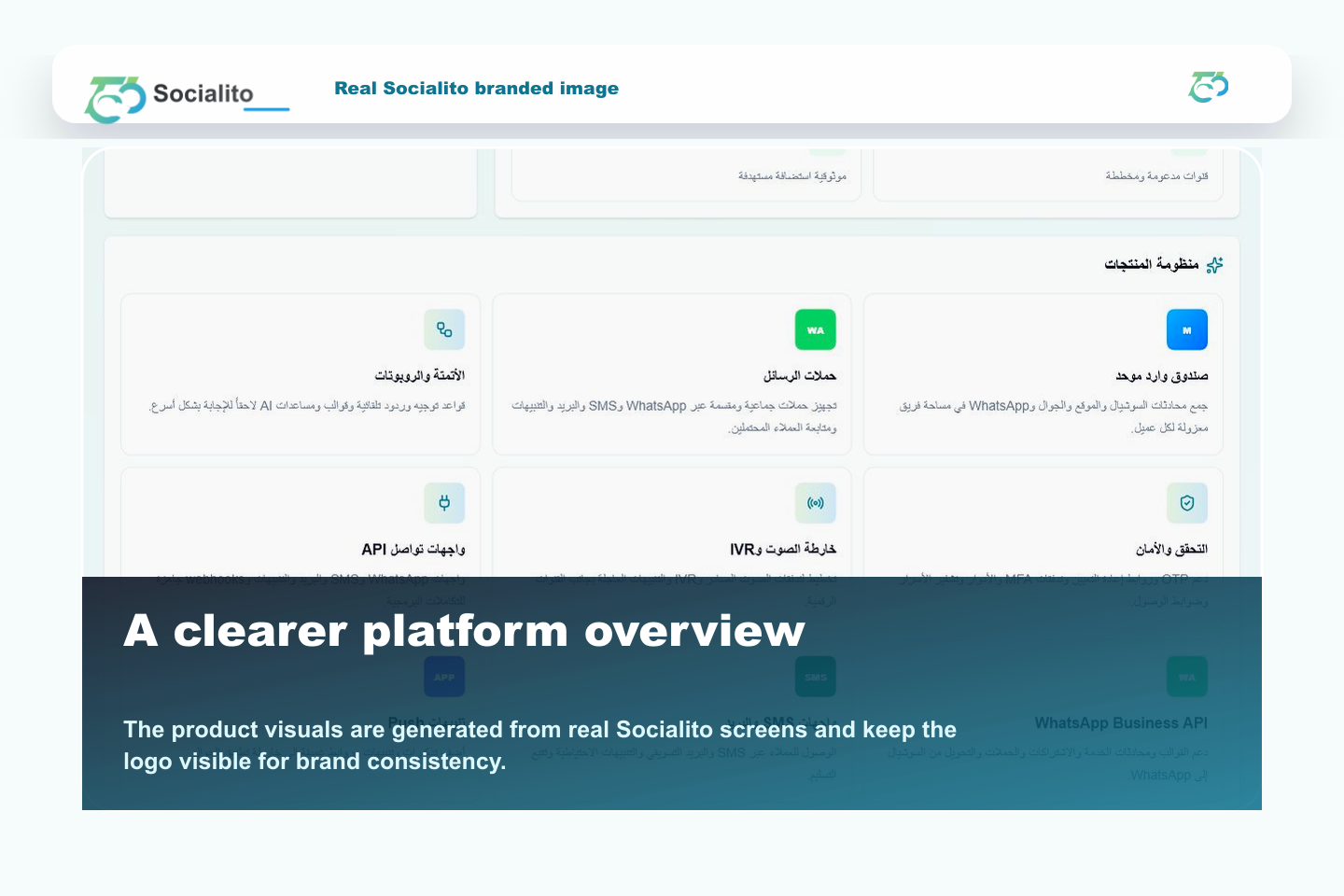Click the منظومة المنتجات section heading
Screen dimensions: 1344x896
(1152, 264)
